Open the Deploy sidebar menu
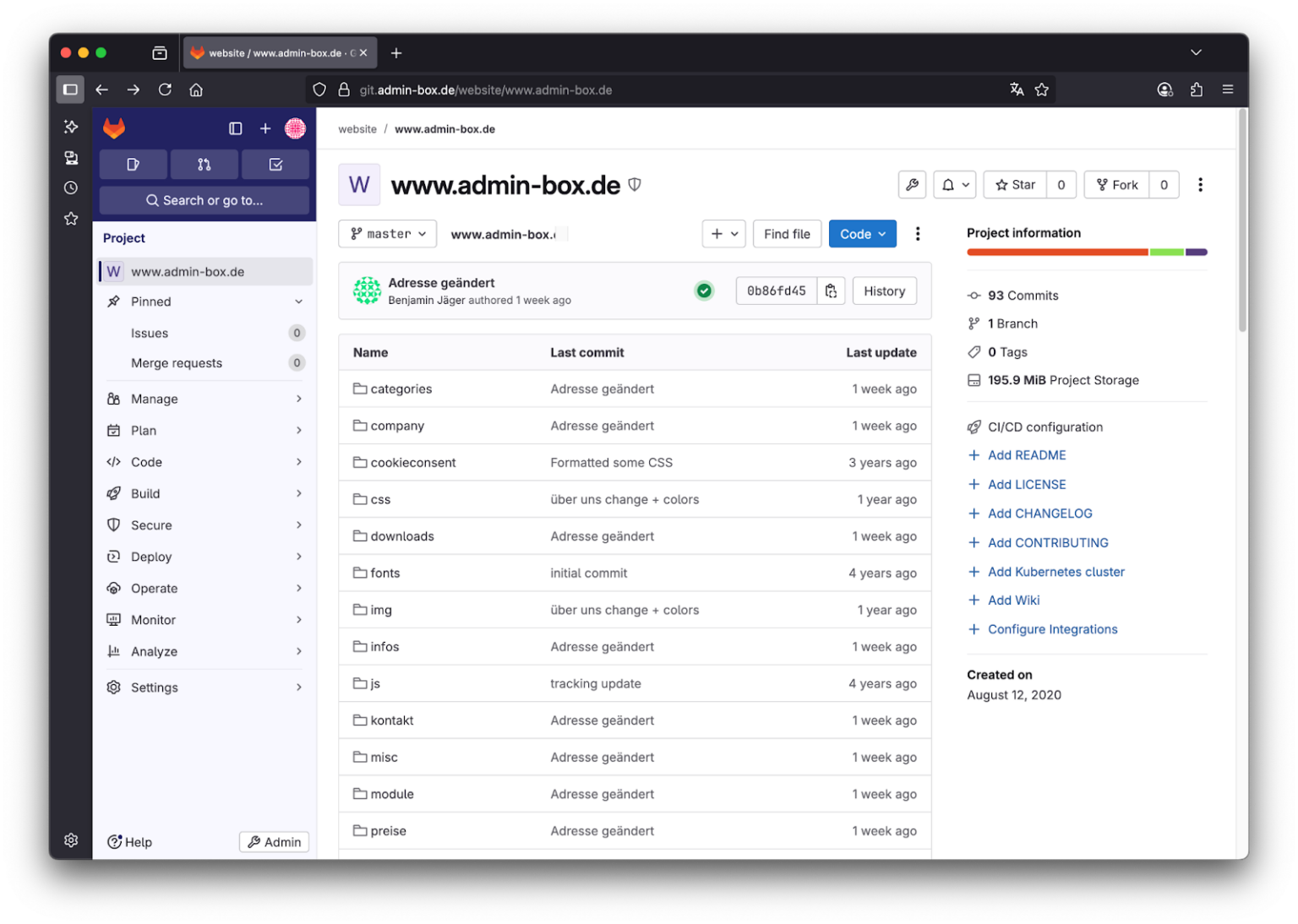 point(205,557)
